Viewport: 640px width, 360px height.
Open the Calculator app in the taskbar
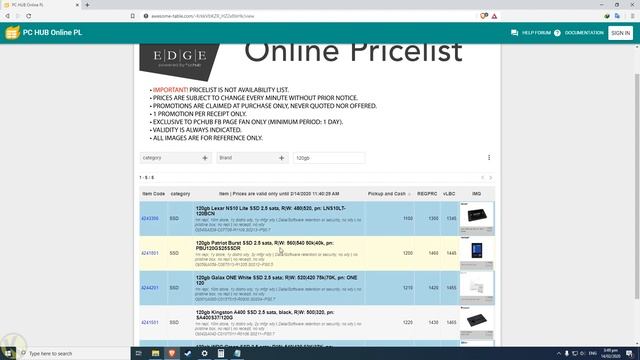[221, 353]
